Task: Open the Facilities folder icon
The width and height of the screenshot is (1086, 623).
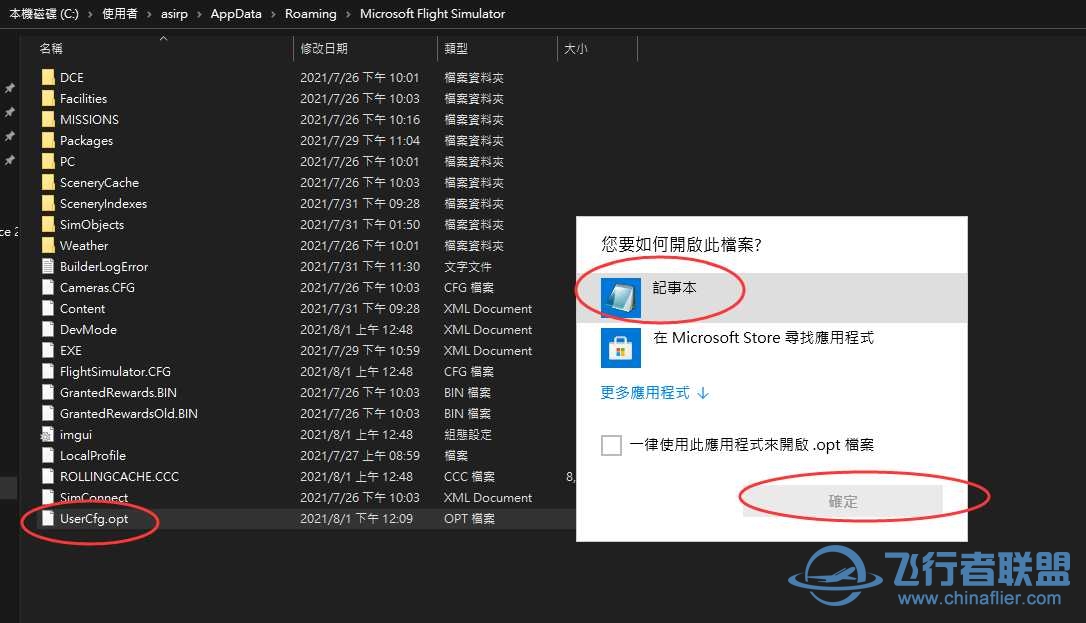Action: (48, 98)
